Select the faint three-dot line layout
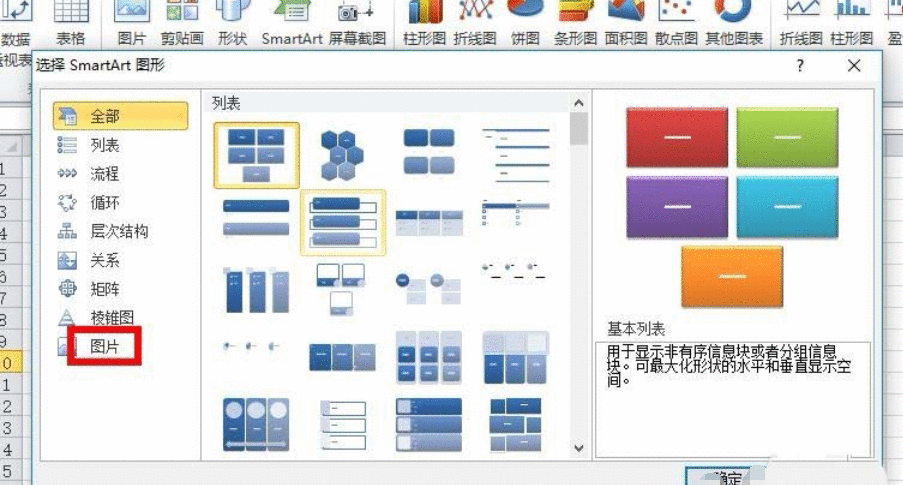 [252, 346]
